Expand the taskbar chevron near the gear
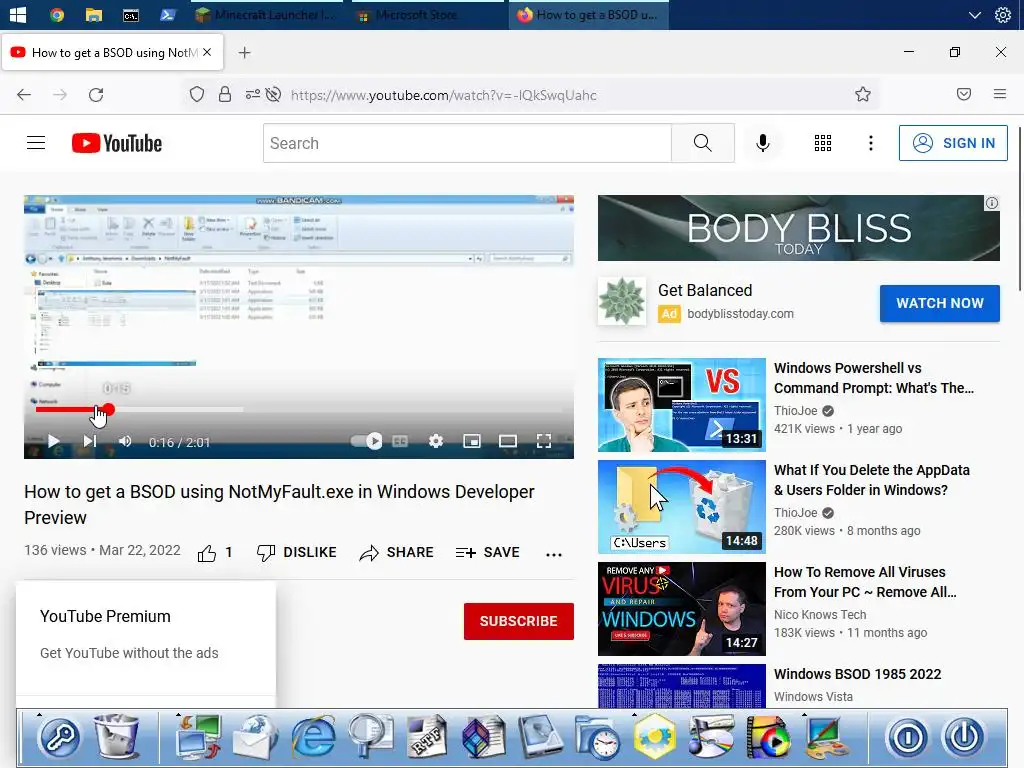This screenshot has width=1024, height=768. pos(974,15)
